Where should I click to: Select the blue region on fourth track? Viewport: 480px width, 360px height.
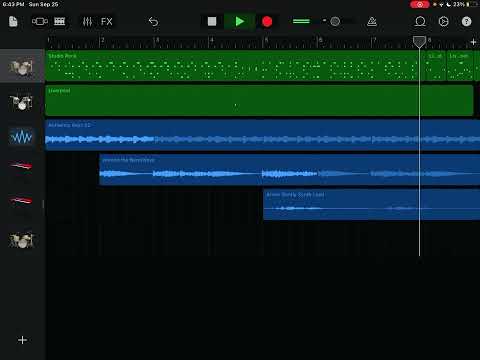coord(290,170)
